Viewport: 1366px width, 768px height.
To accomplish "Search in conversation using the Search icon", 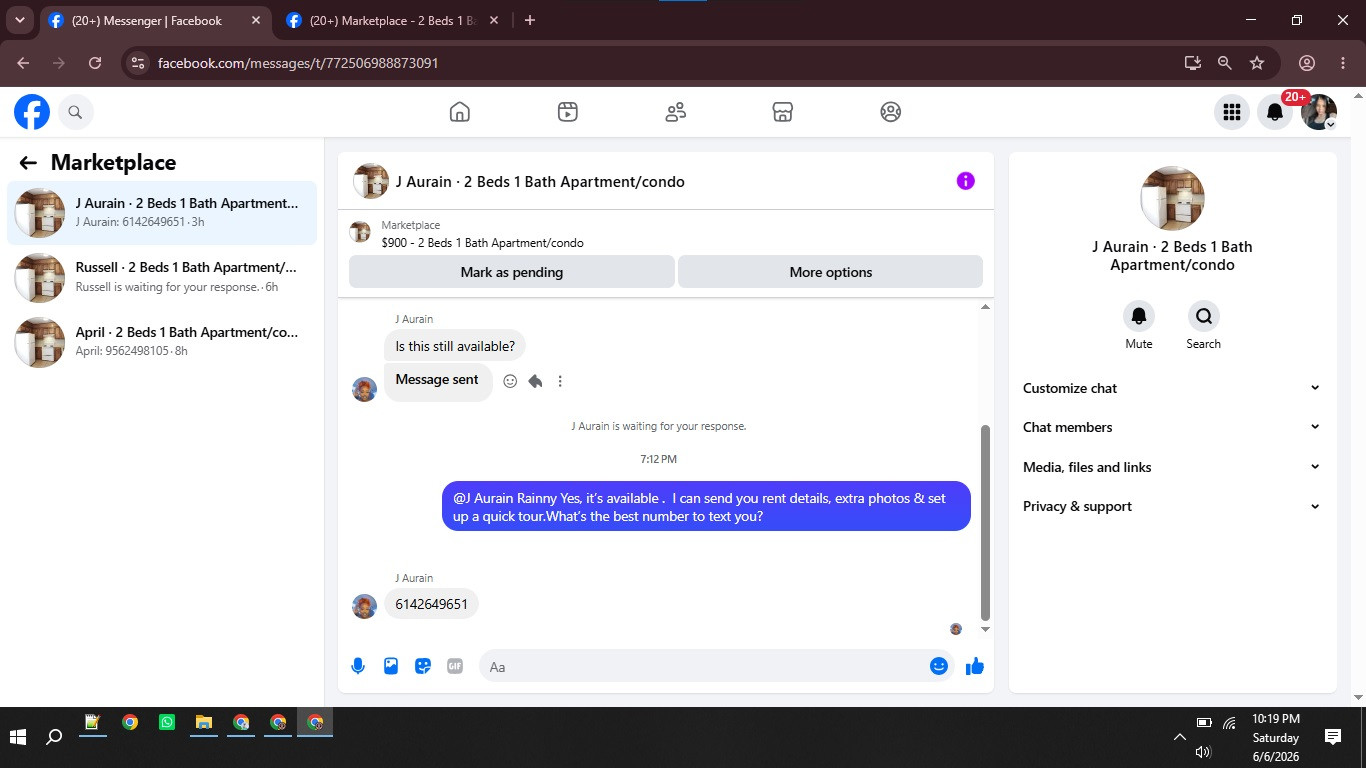I will pyautogui.click(x=1204, y=316).
